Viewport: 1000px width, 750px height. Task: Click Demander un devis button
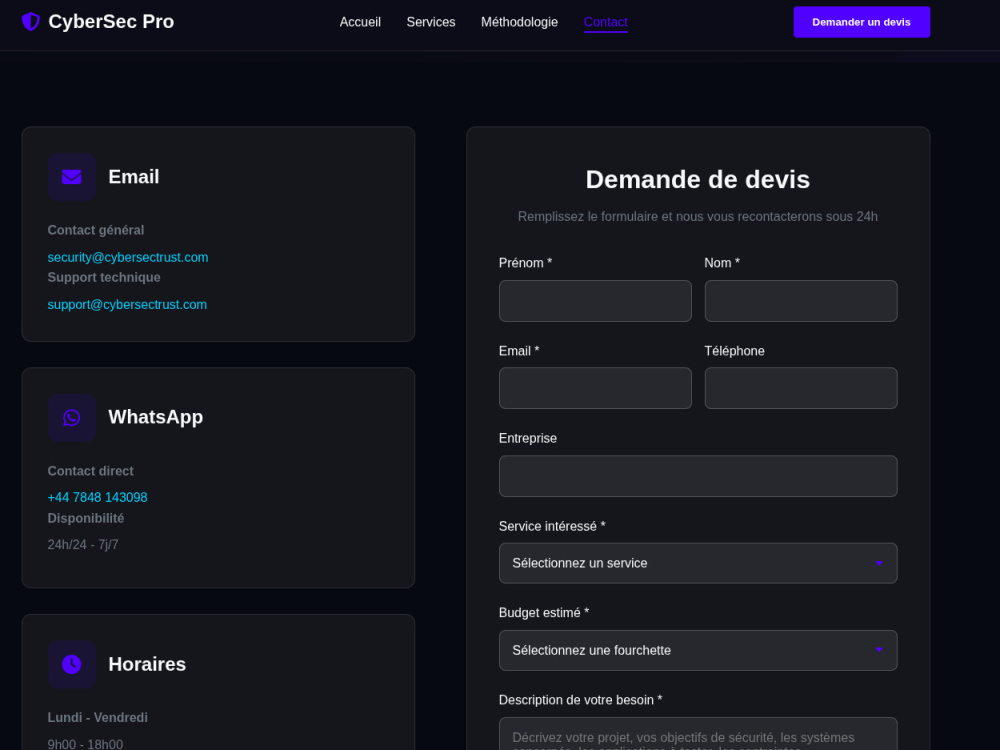(862, 22)
